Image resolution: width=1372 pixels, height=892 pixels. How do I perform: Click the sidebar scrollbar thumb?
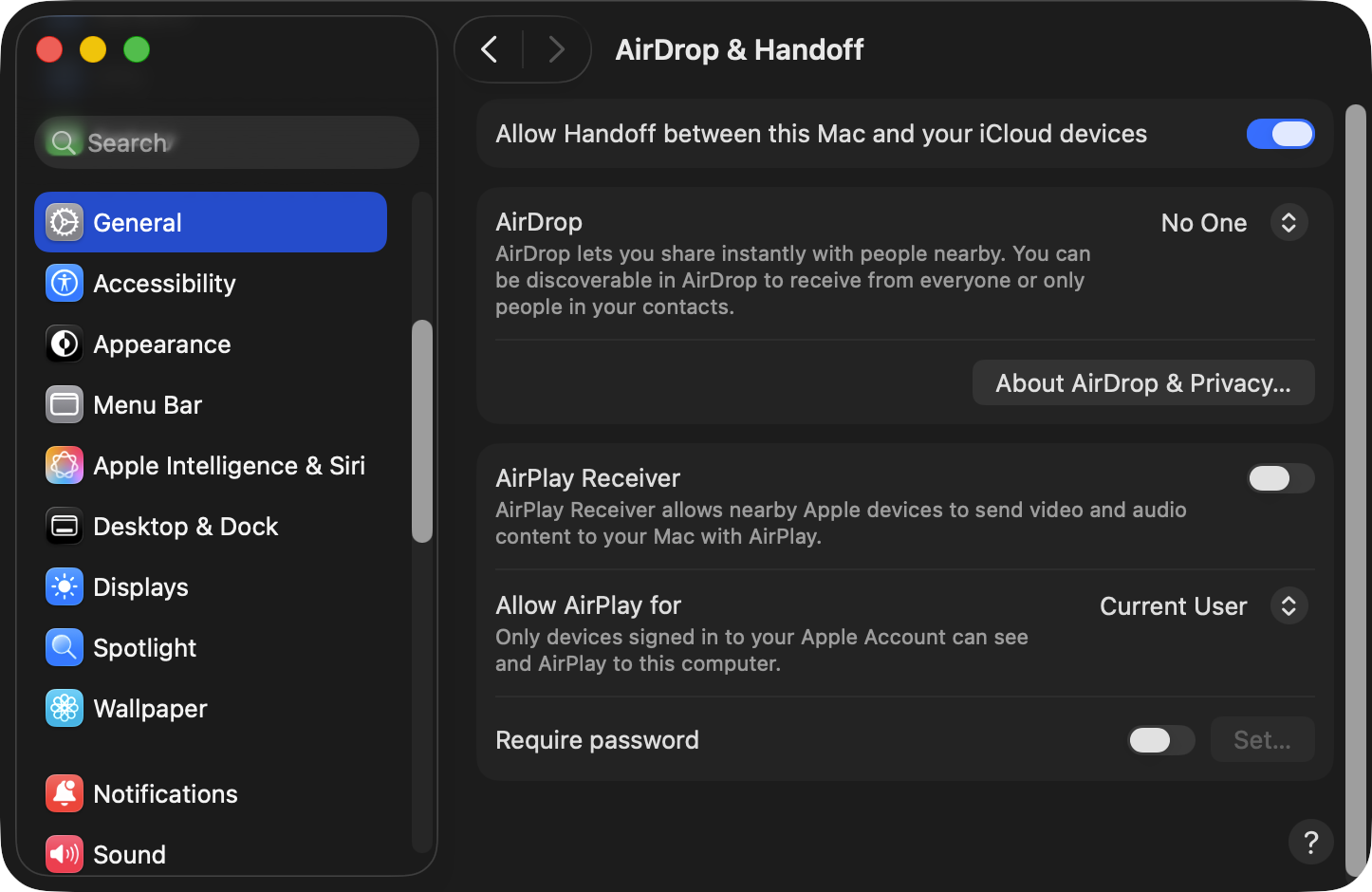coord(422,432)
